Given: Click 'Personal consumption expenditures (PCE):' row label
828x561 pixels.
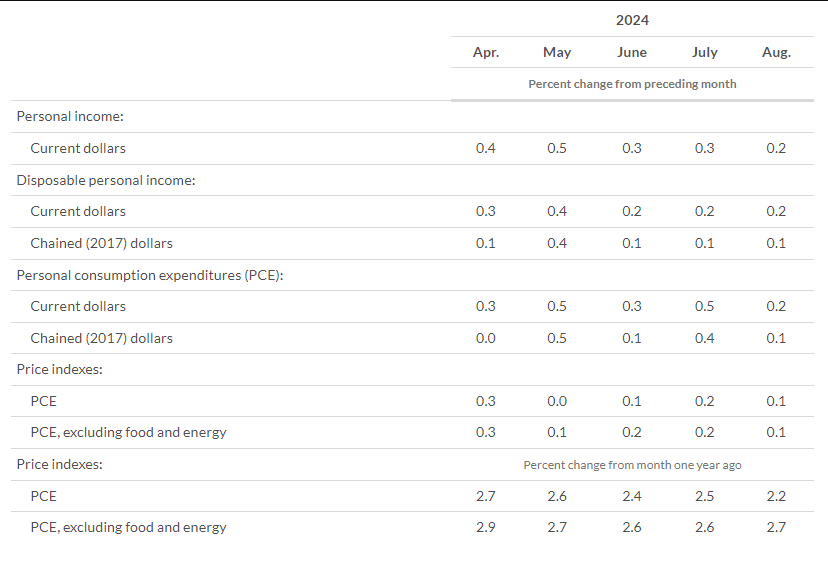Looking at the screenshot, I should click(150, 275).
